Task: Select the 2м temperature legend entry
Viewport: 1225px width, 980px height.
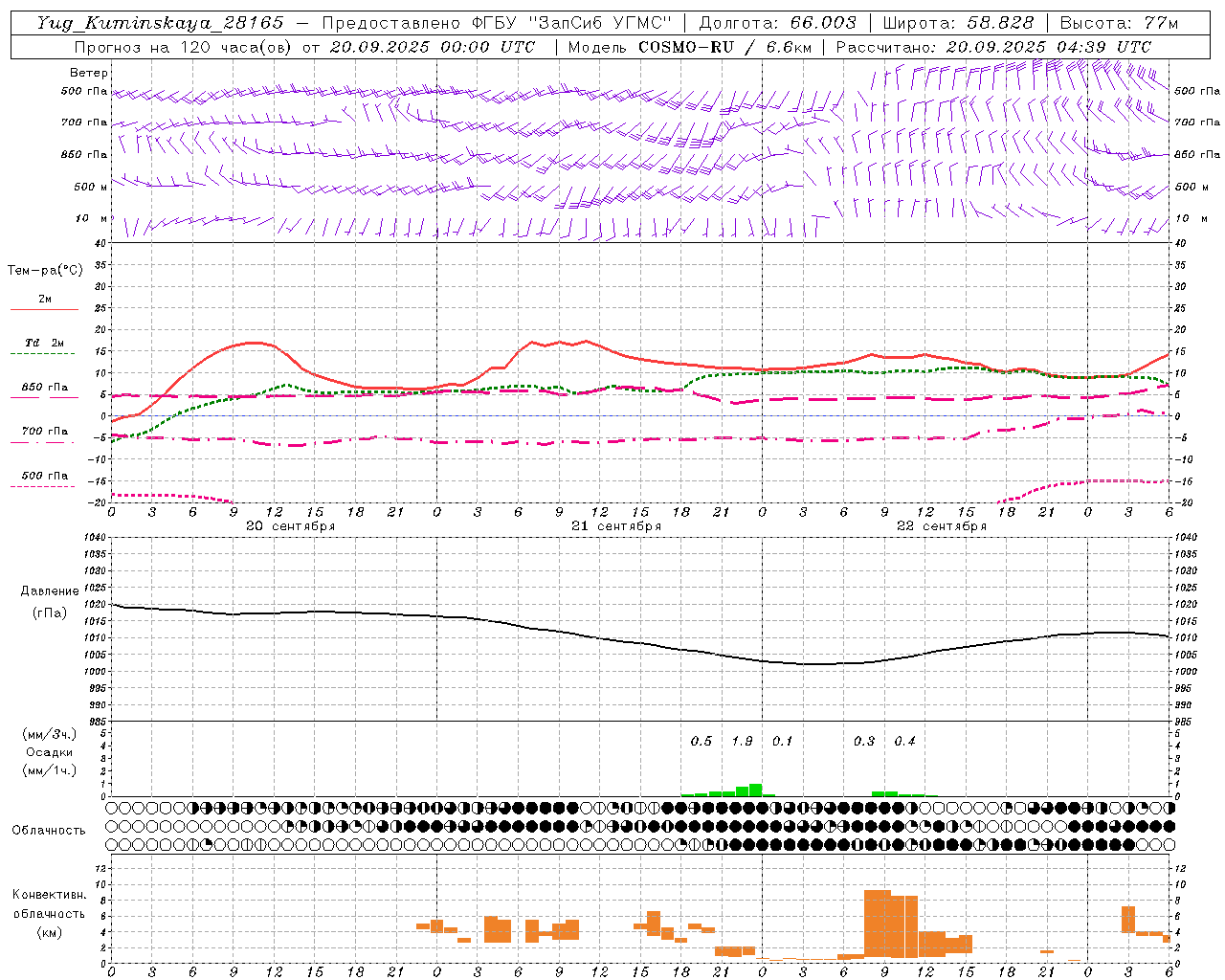Action: click(x=44, y=299)
